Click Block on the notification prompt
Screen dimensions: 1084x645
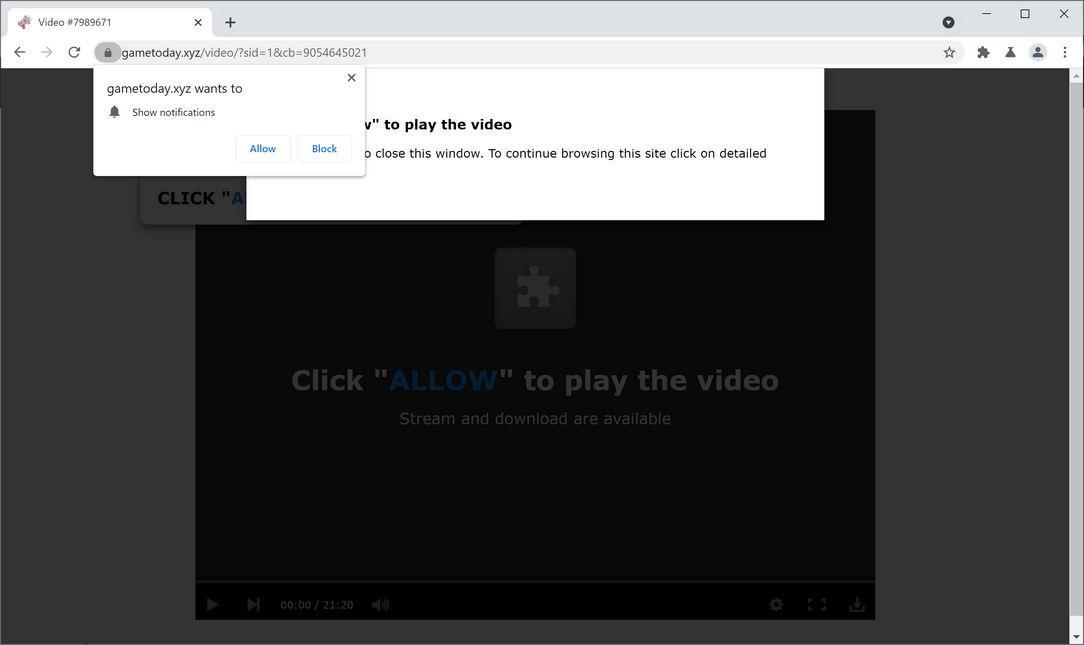[x=323, y=148]
